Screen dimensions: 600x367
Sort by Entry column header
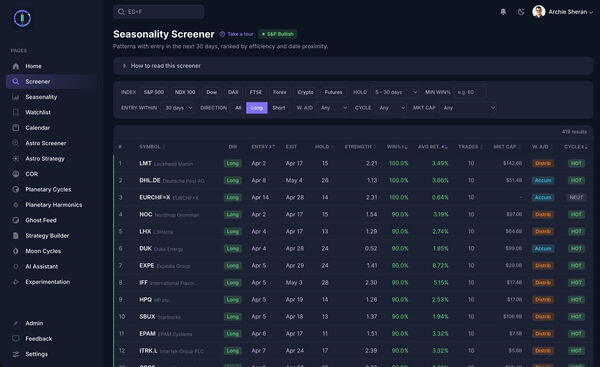tap(262, 147)
